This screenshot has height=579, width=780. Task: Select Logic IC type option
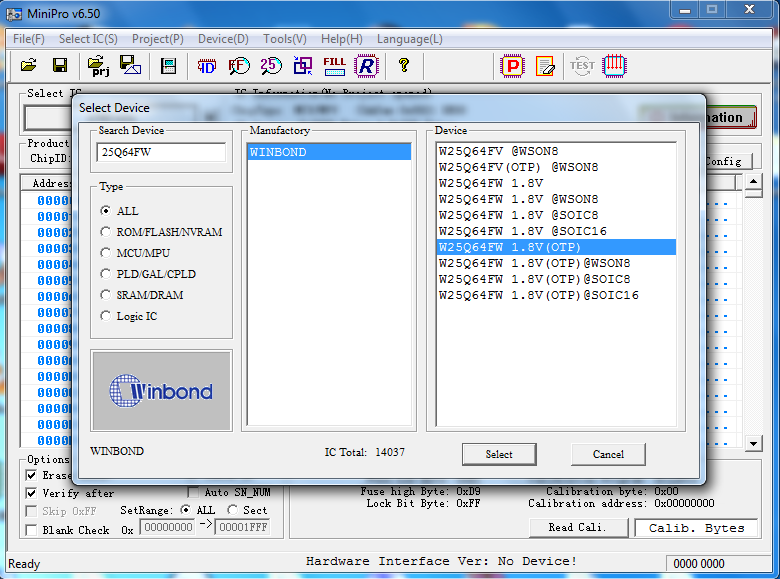pos(105,316)
